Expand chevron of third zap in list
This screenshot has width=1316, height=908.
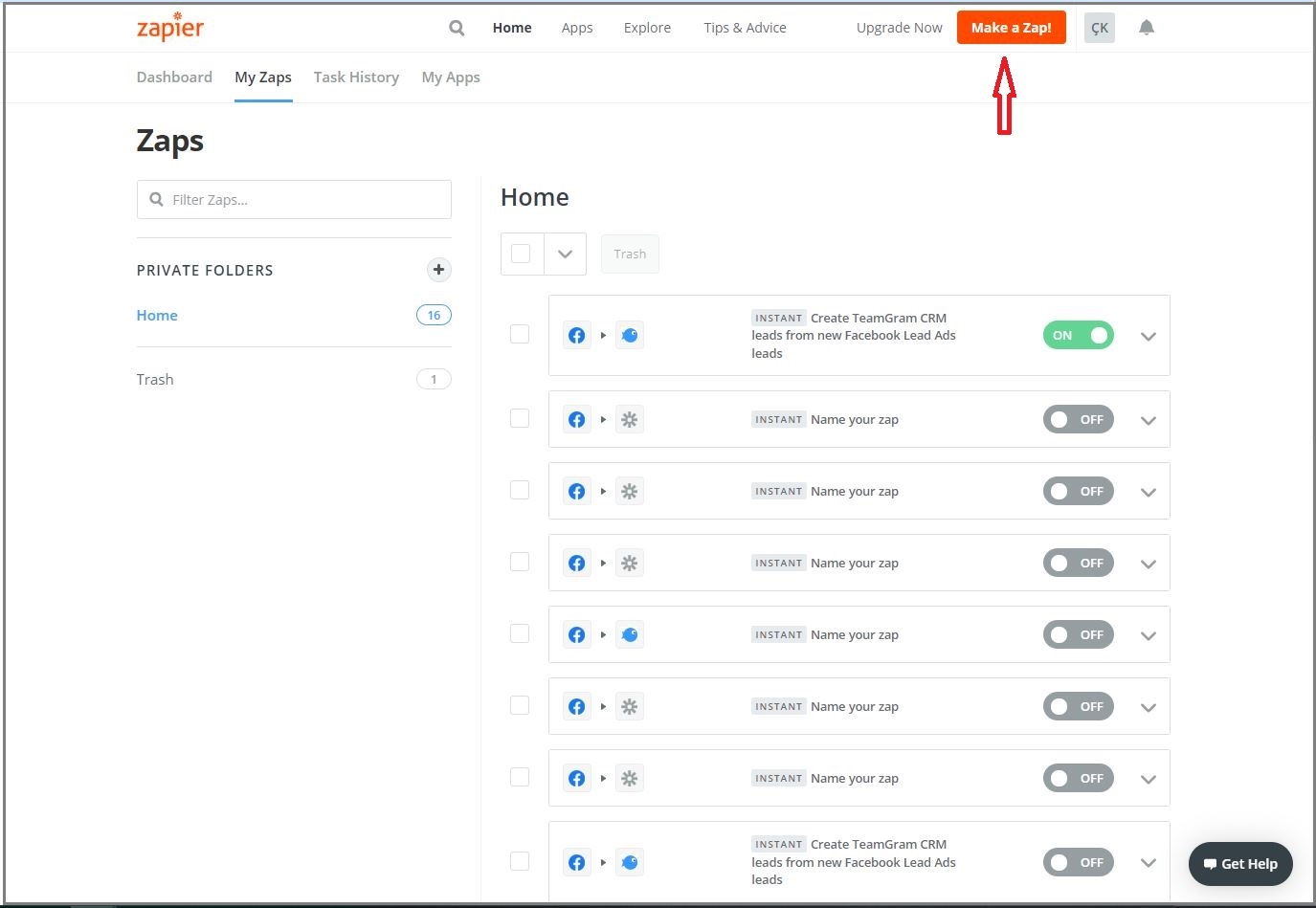coord(1149,492)
